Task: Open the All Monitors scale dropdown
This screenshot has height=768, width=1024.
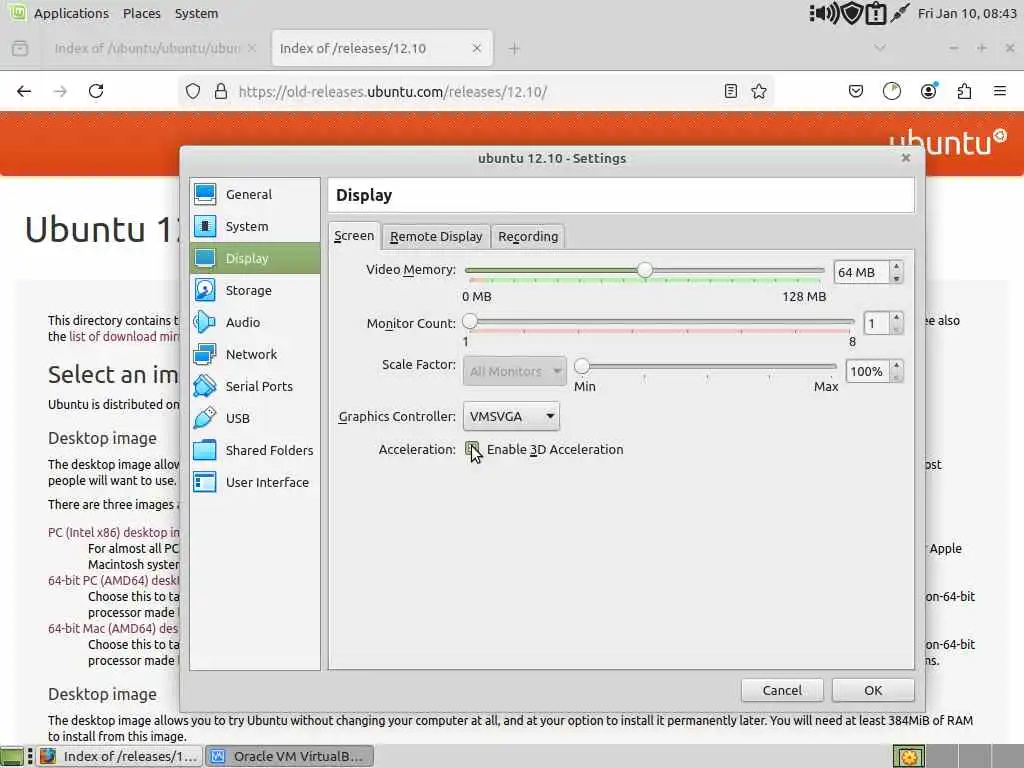Action: (x=515, y=371)
